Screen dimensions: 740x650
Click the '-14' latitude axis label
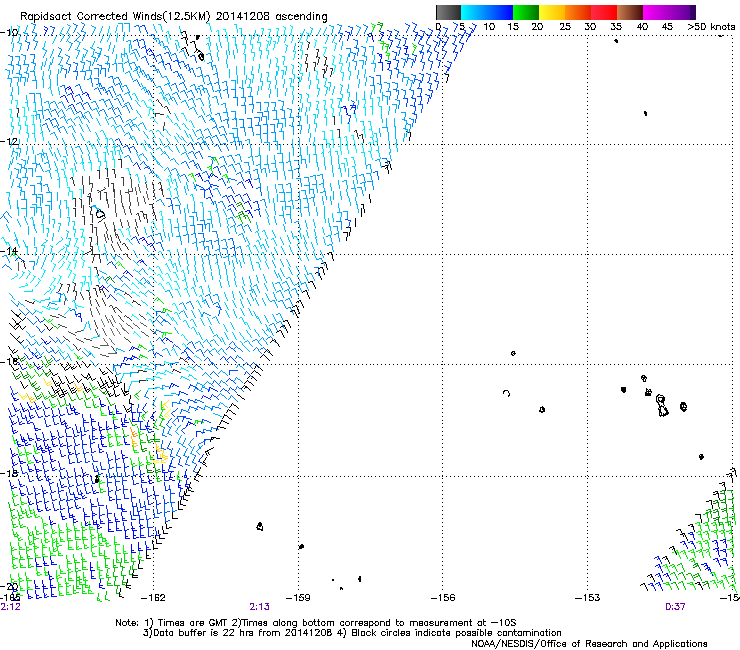pyautogui.click(x=9, y=251)
